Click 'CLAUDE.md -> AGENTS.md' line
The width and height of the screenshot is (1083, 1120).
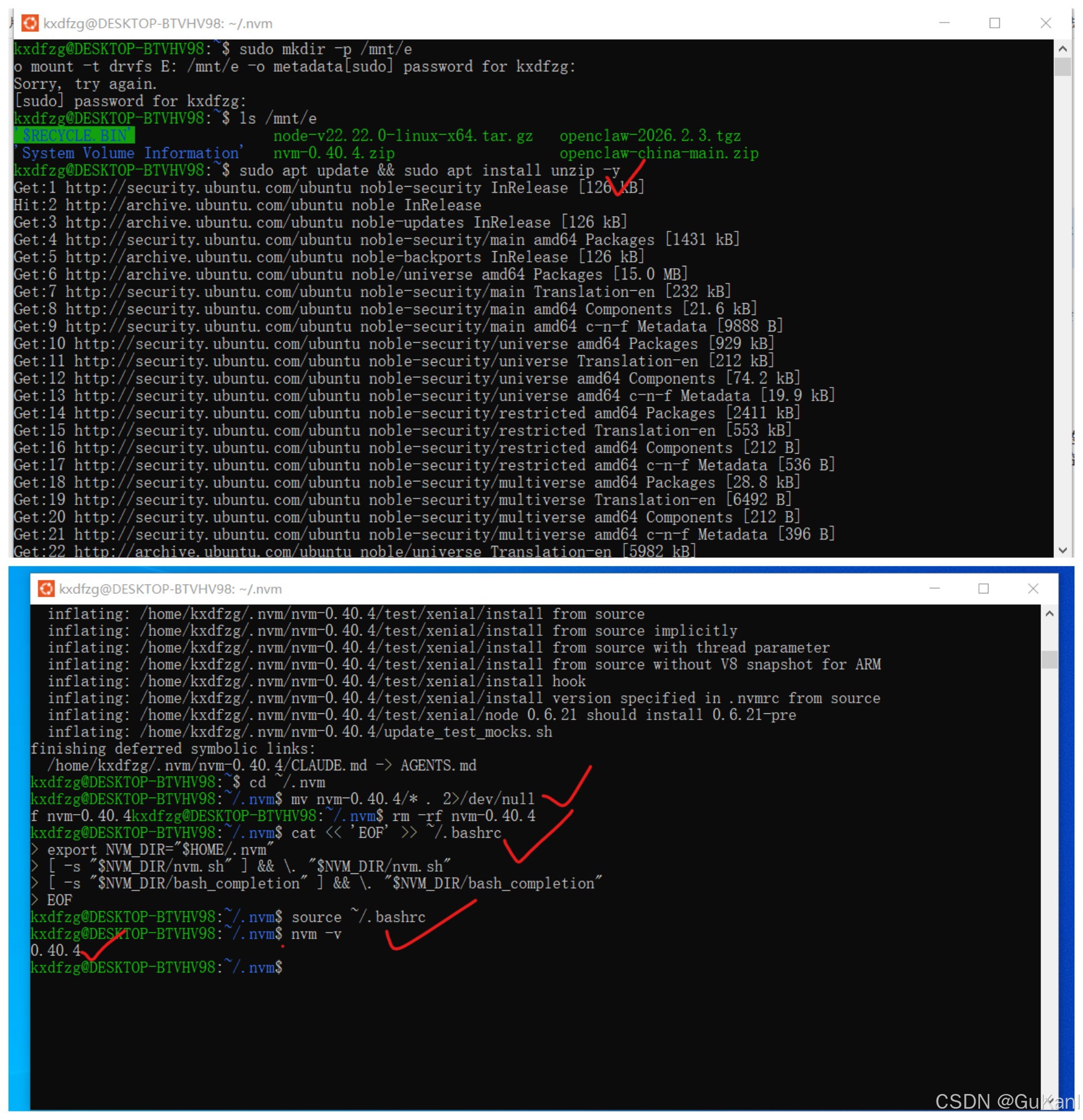262,766
